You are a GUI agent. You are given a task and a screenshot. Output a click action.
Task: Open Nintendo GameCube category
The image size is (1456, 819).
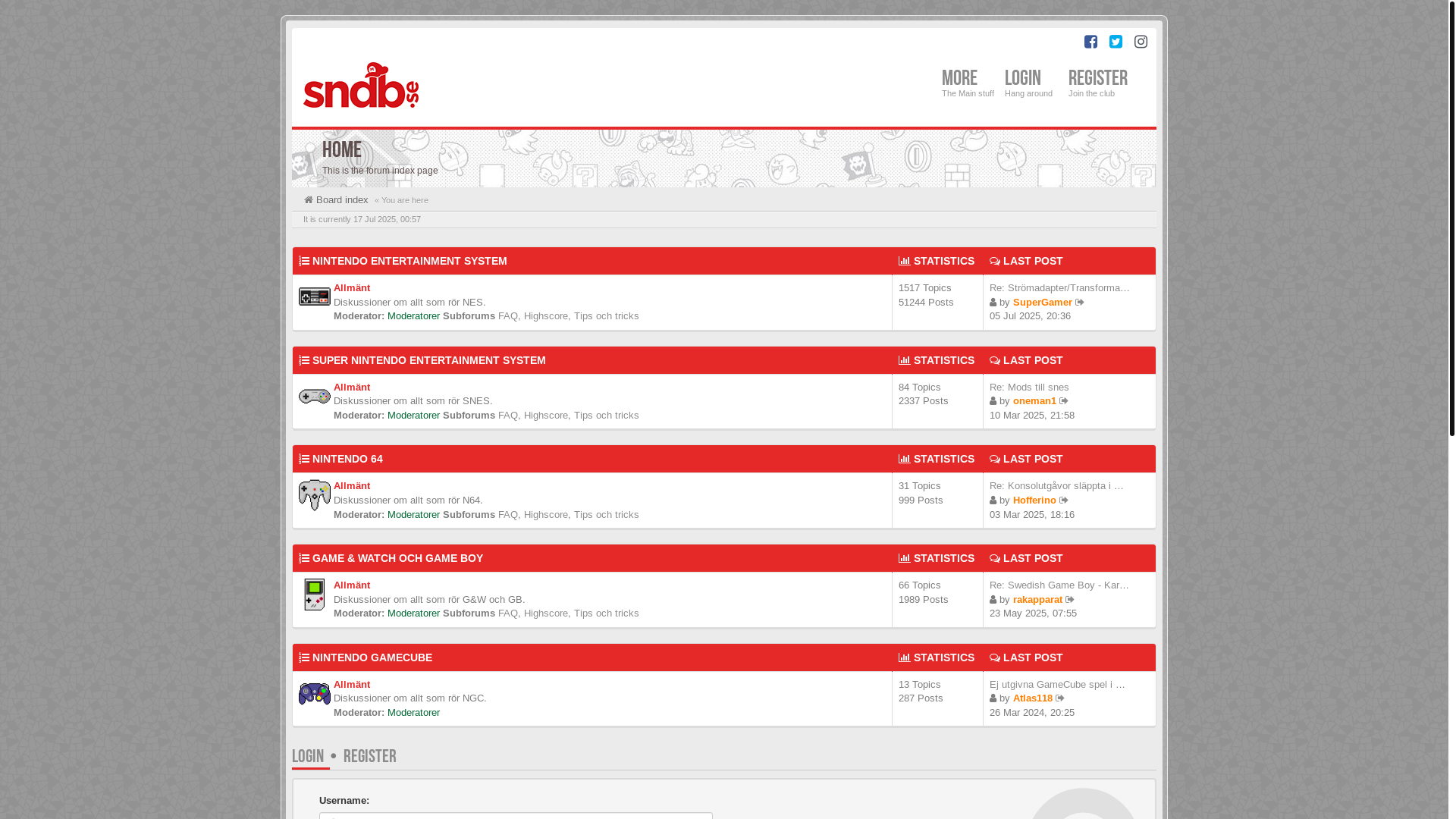click(x=372, y=657)
